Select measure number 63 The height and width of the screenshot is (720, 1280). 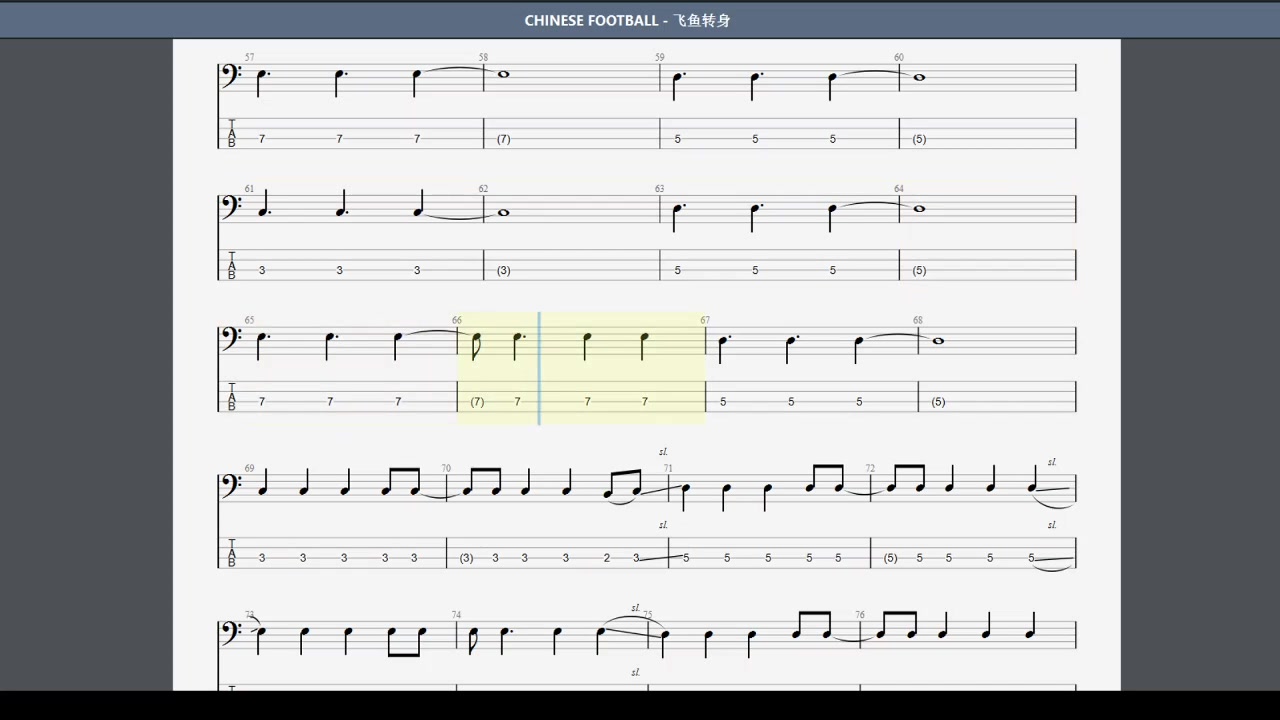pos(660,188)
